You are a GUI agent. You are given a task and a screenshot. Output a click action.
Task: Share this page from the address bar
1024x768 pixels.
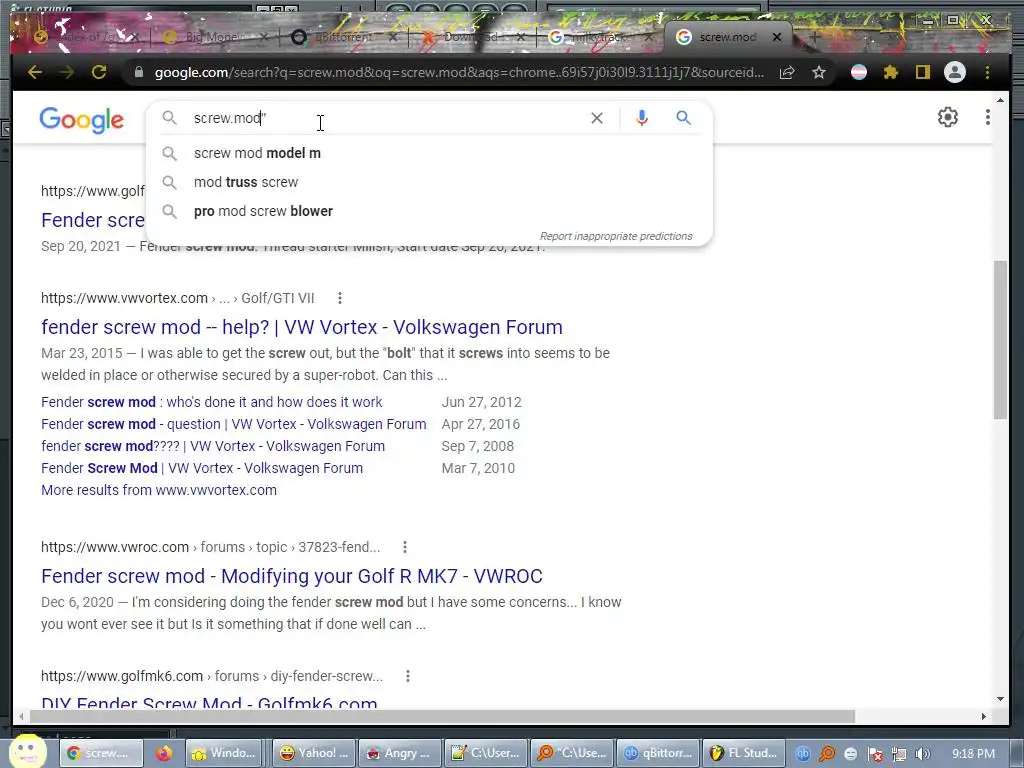[787, 72]
